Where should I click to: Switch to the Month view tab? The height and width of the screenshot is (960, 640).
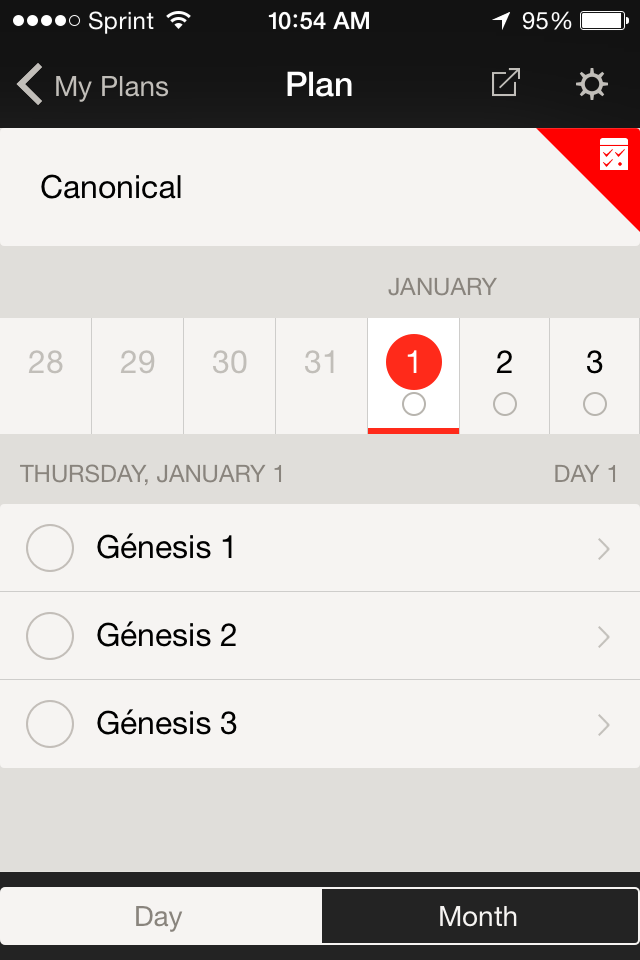coord(478,916)
